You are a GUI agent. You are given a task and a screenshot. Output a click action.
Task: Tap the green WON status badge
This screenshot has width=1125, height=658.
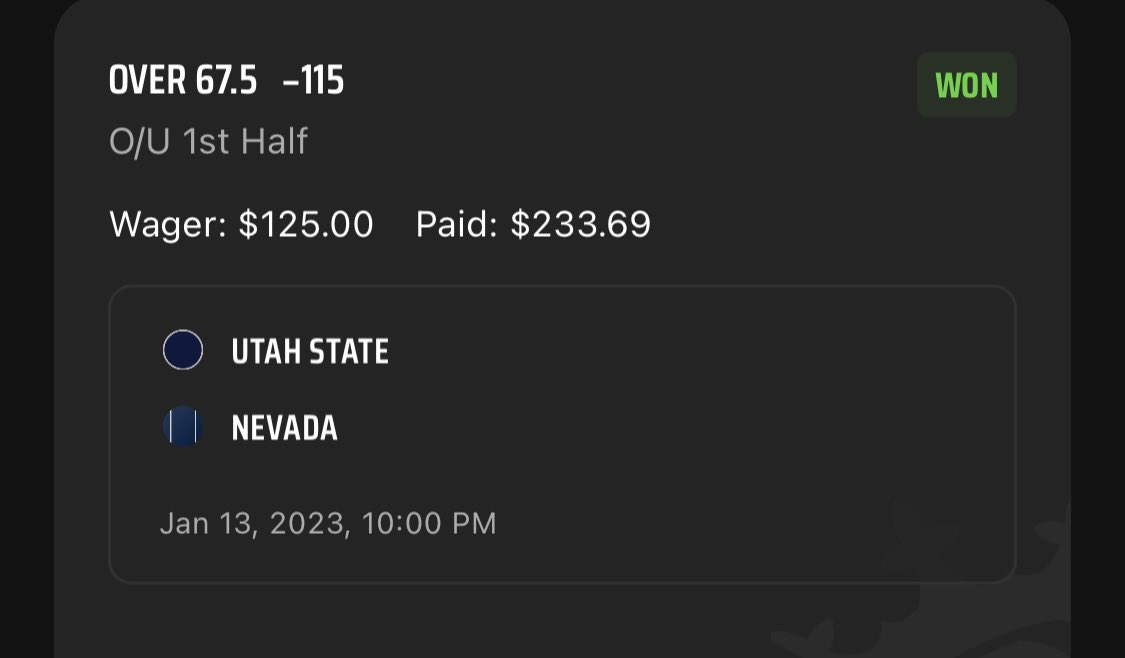[x=966, y=85]
